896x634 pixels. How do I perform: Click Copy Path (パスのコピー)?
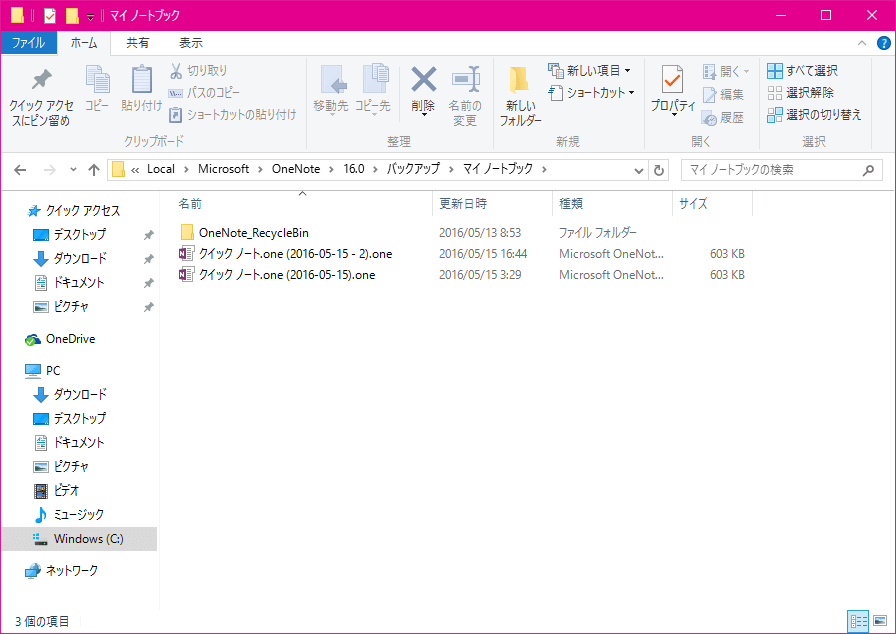click(x=204, y=93)
